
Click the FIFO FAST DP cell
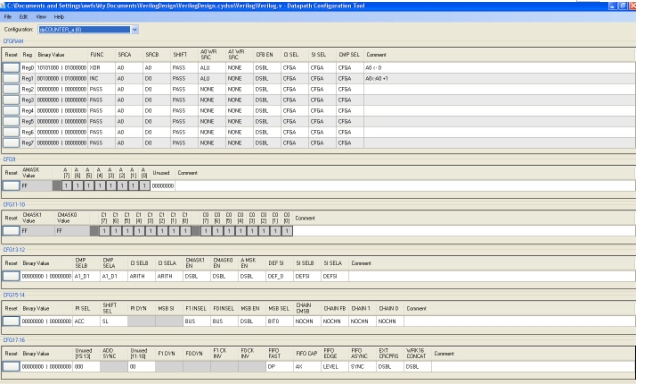click(279, 367)
